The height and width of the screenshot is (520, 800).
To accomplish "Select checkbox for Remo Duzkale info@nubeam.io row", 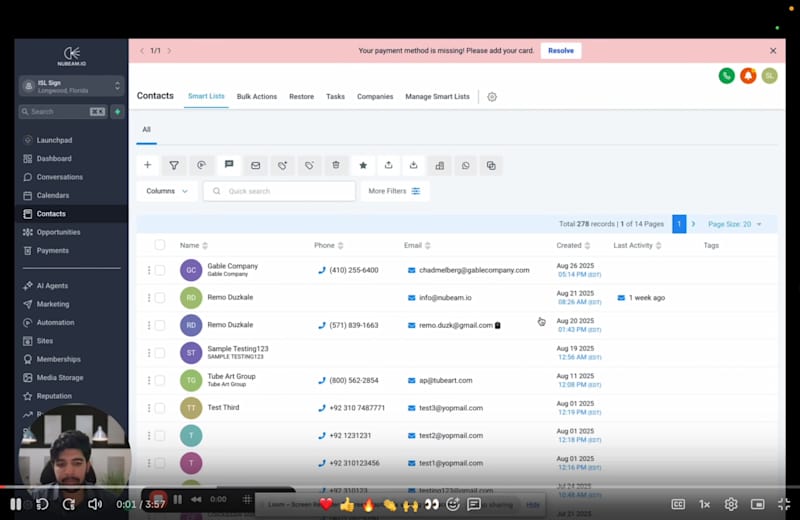I will tap(160, 298).
